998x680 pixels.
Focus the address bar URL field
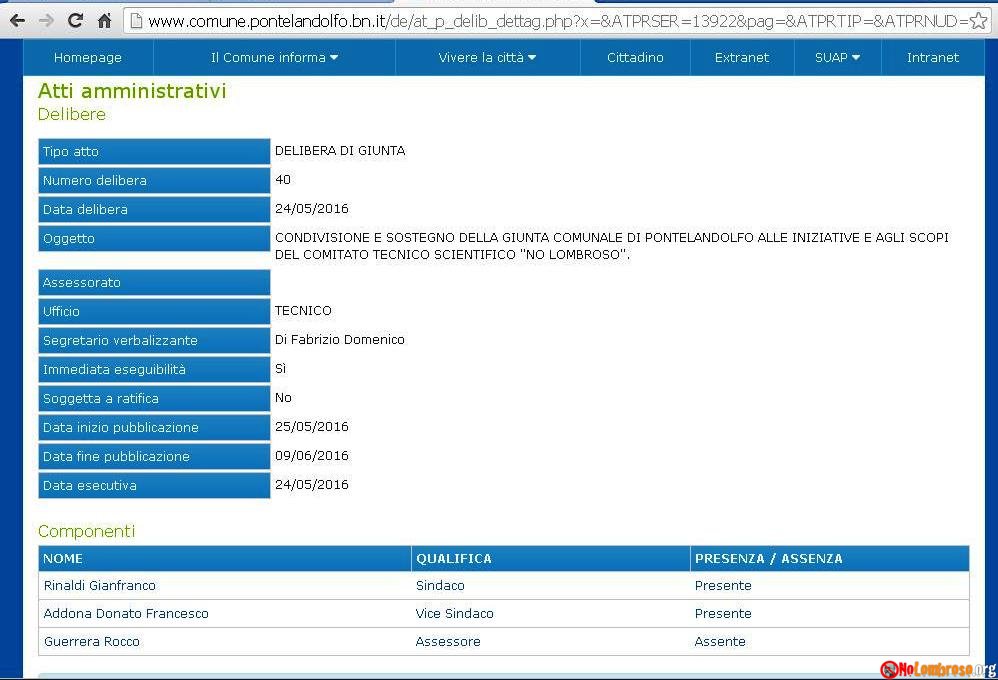coord(557,21)
